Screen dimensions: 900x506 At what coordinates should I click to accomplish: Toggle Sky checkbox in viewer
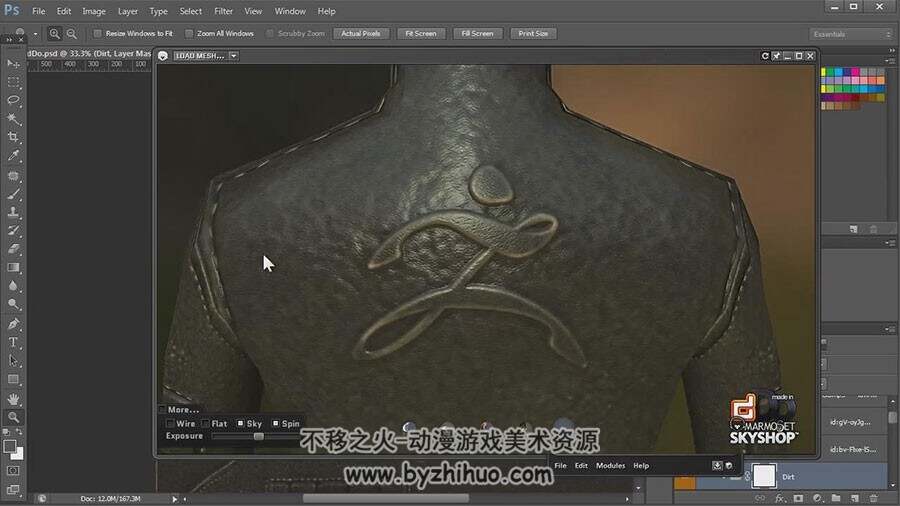click(x=240, y=423)
